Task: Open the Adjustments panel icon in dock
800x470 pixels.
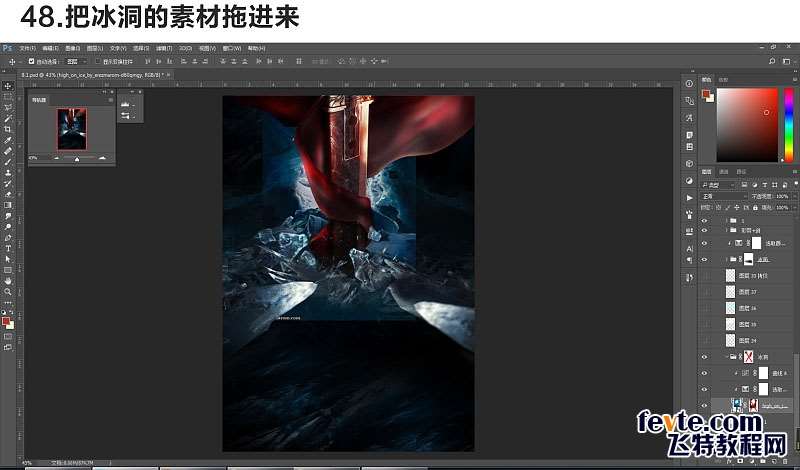Action: click(689, 181)
